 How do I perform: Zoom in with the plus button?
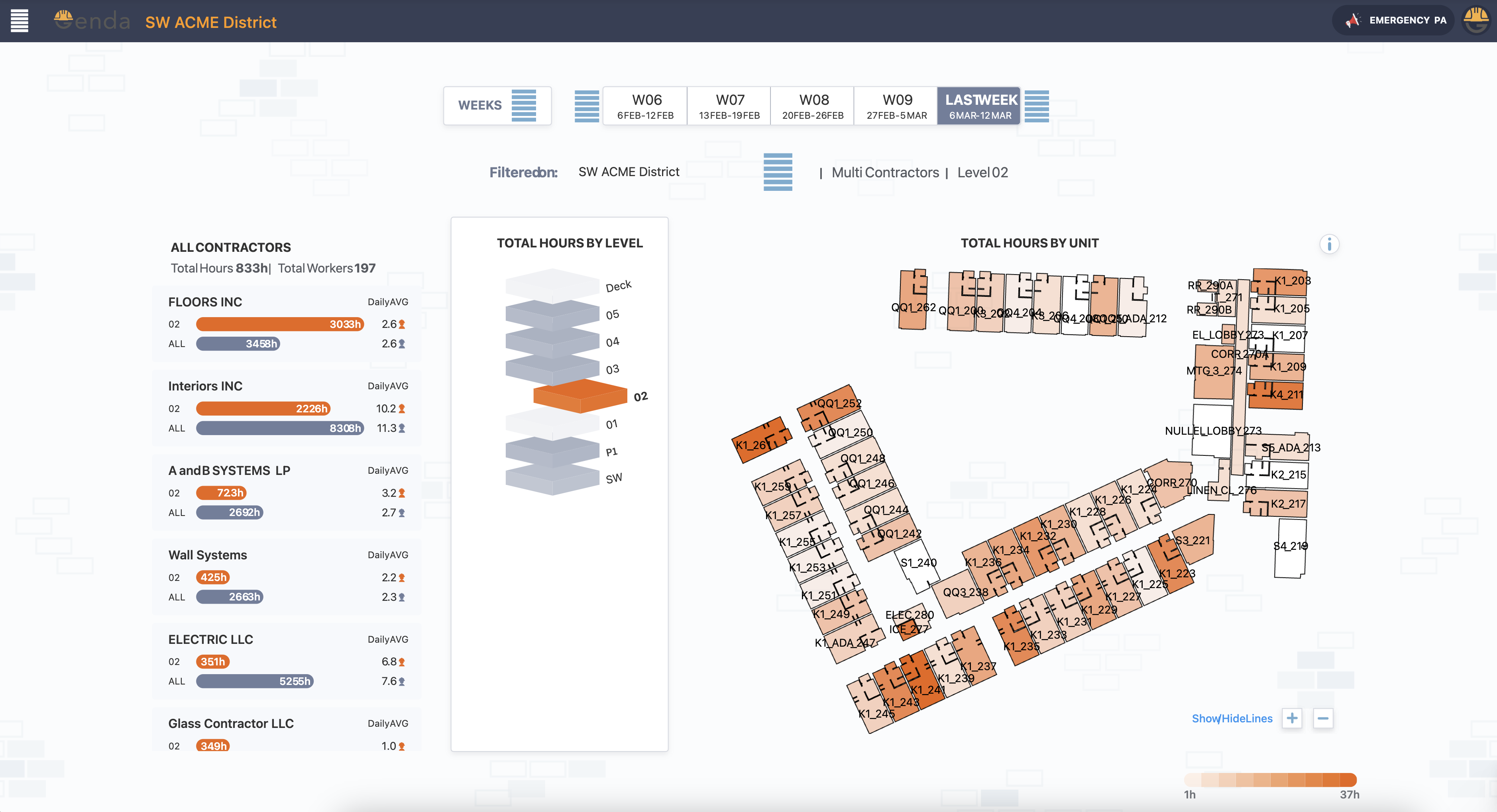coord(1292,718)
